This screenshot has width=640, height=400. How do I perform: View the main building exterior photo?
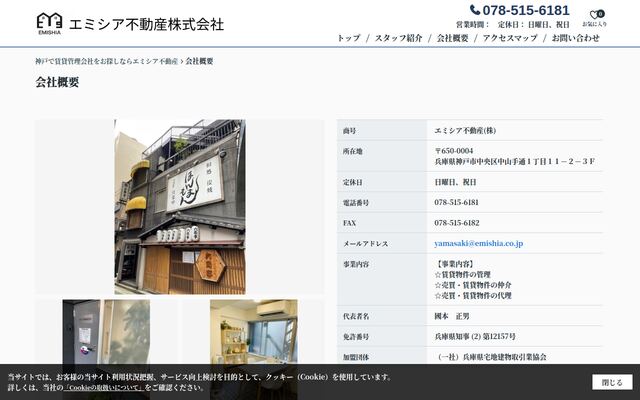[x=180, y=207]
